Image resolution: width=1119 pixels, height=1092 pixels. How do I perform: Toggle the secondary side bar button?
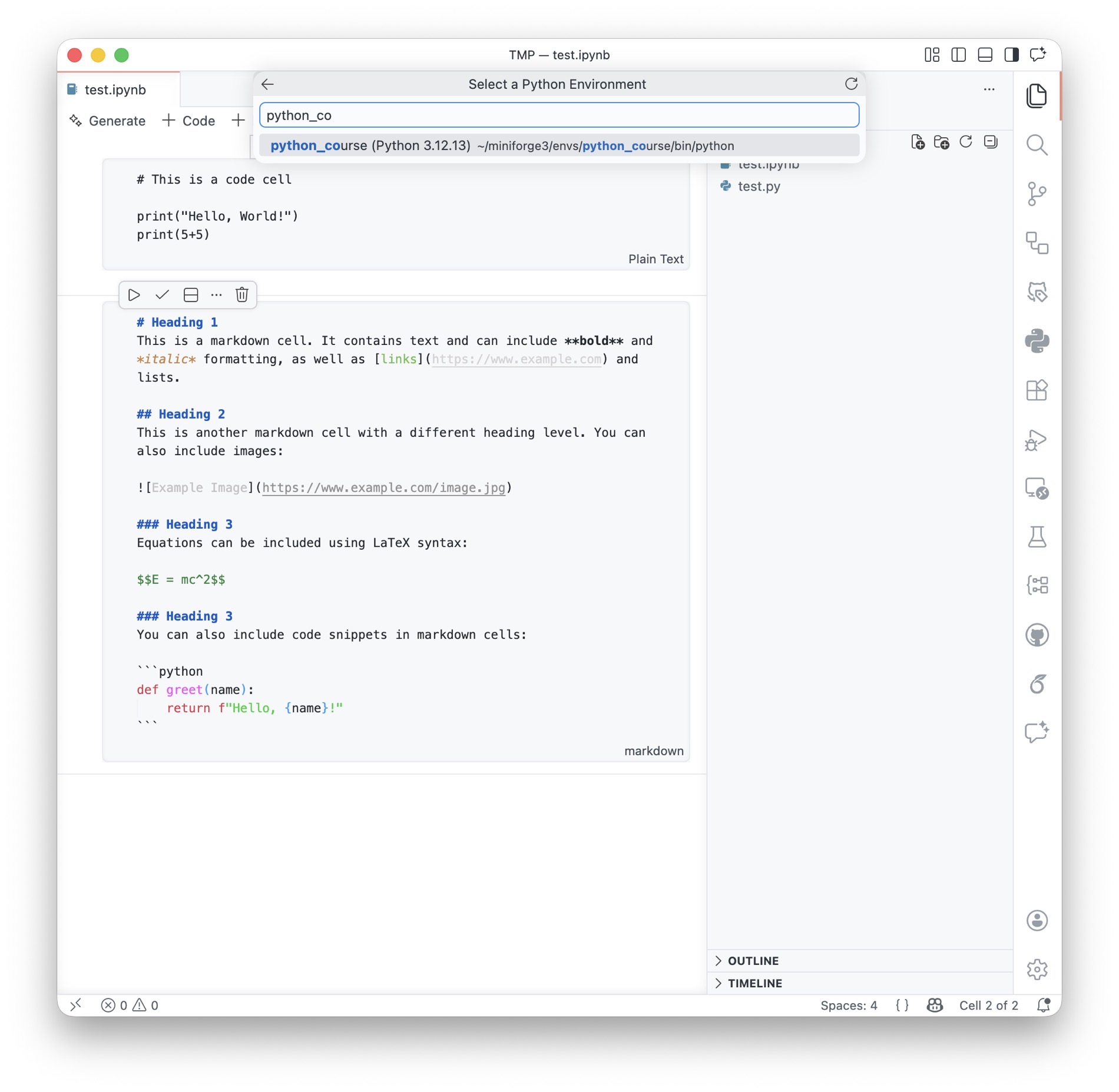[x=1011, y=55]
